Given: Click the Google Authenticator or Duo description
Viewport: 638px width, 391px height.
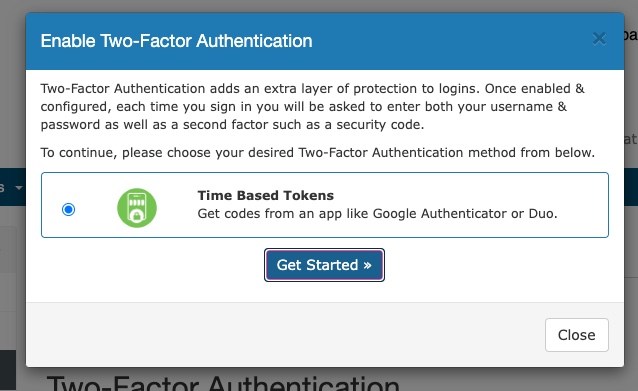Looking at the screenshot, I should click(x=377, y=214).
